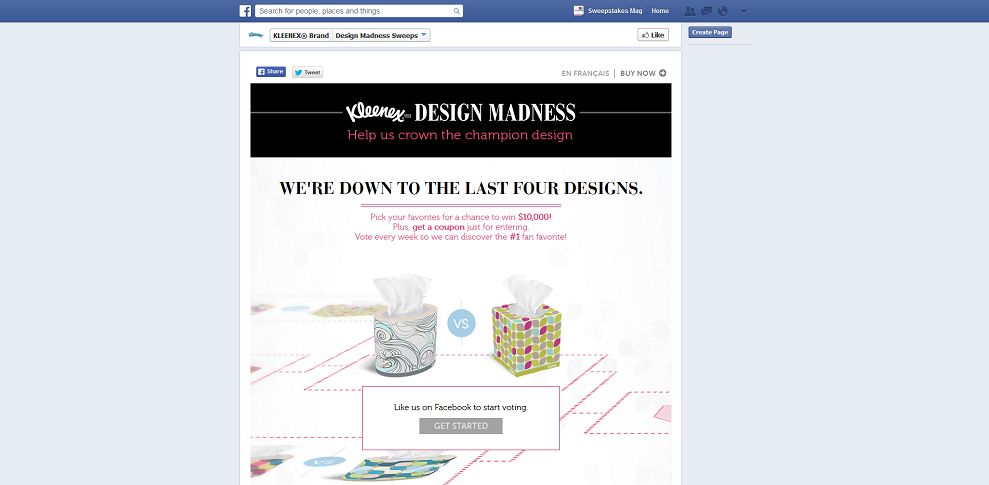
Task: Click the Get Started button
Action: [461, 426]
